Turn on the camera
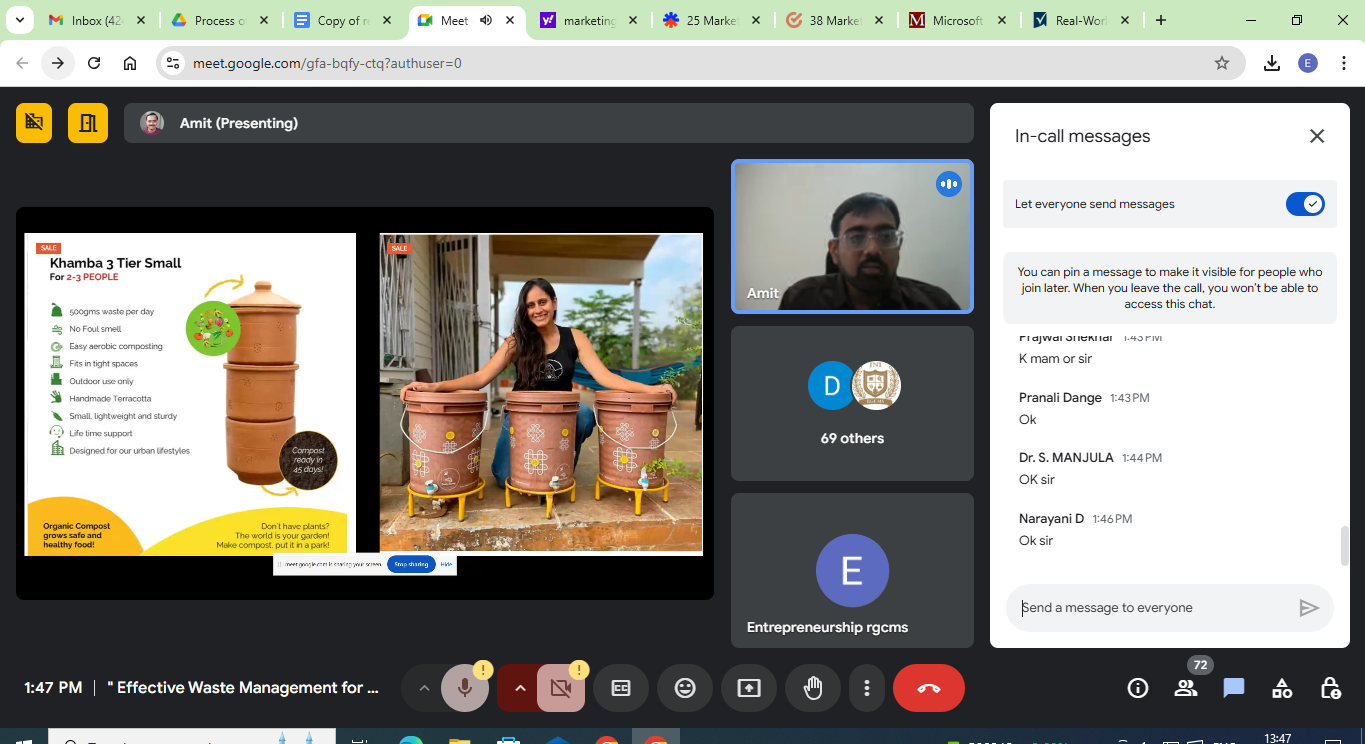The image size is (1365, 744). pyautogui.click(x=561, y=688)
